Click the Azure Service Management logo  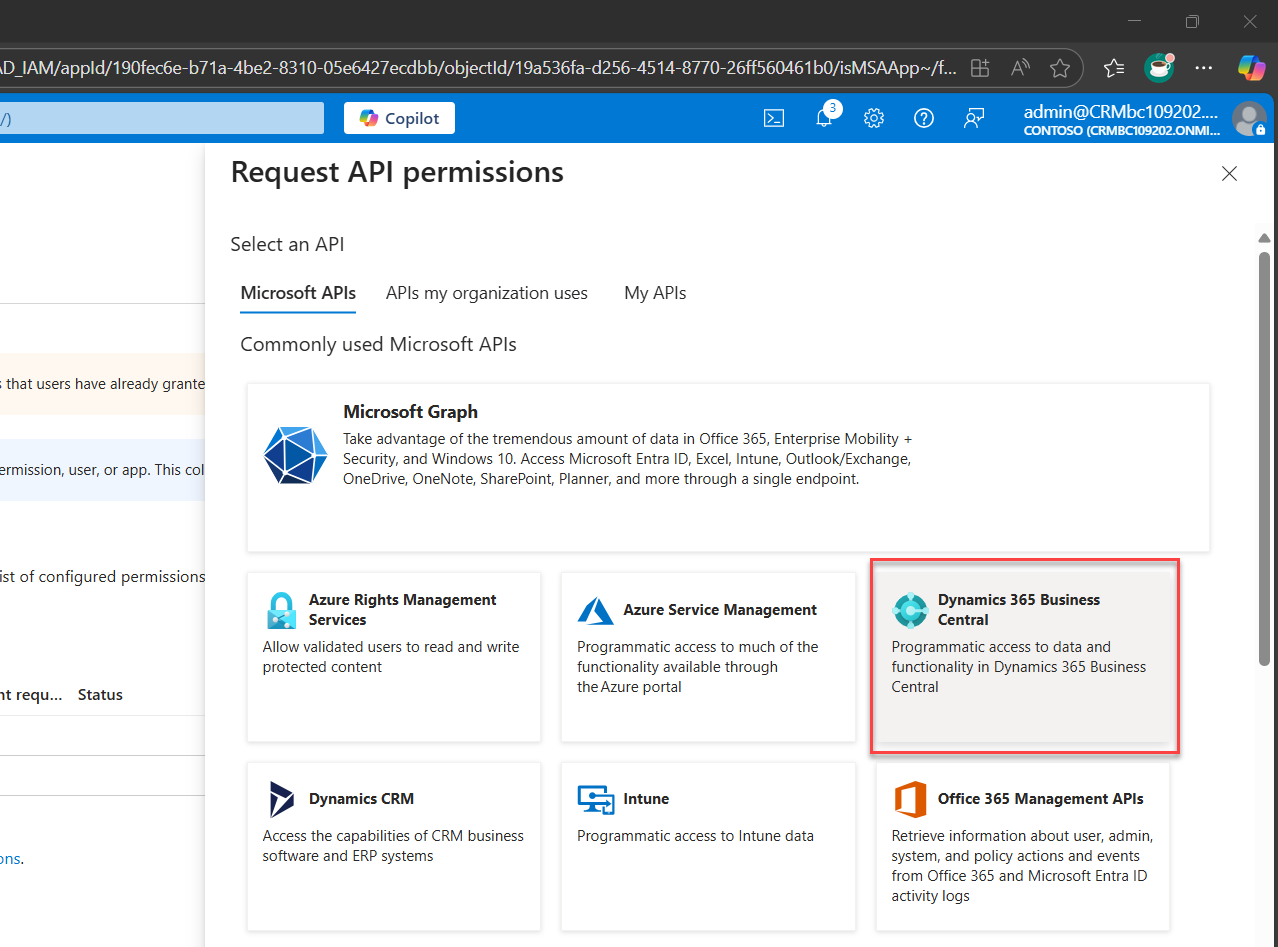coord(596,610)
